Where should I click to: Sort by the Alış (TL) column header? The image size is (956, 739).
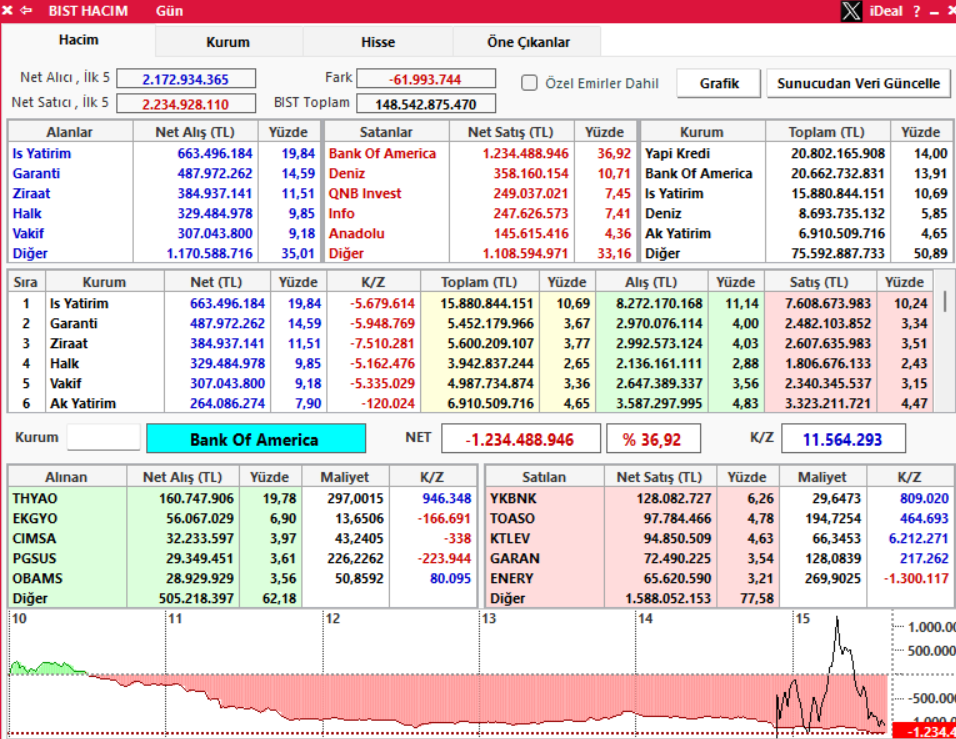click(x=651, y=282)
